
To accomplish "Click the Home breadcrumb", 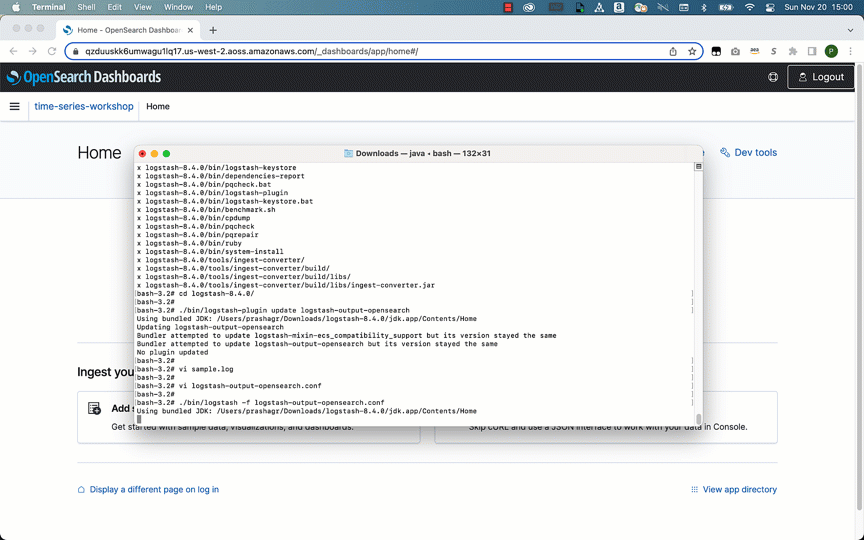I will coord(158,106).
